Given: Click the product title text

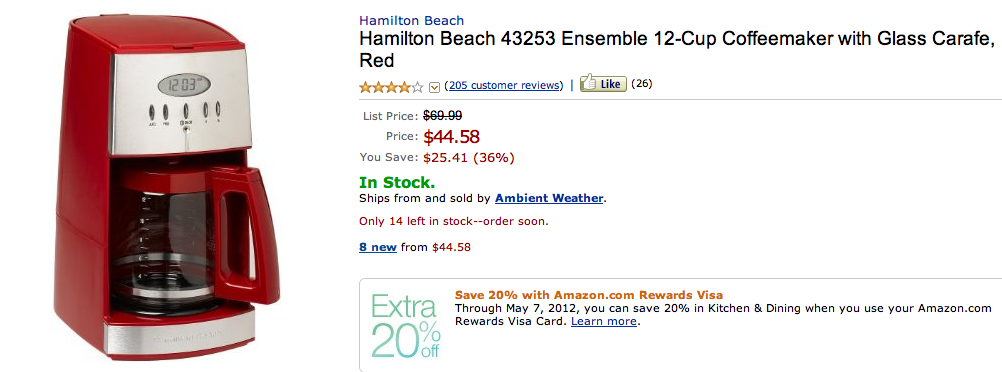Looking at the screenshot, I should [x=677, y=49].
